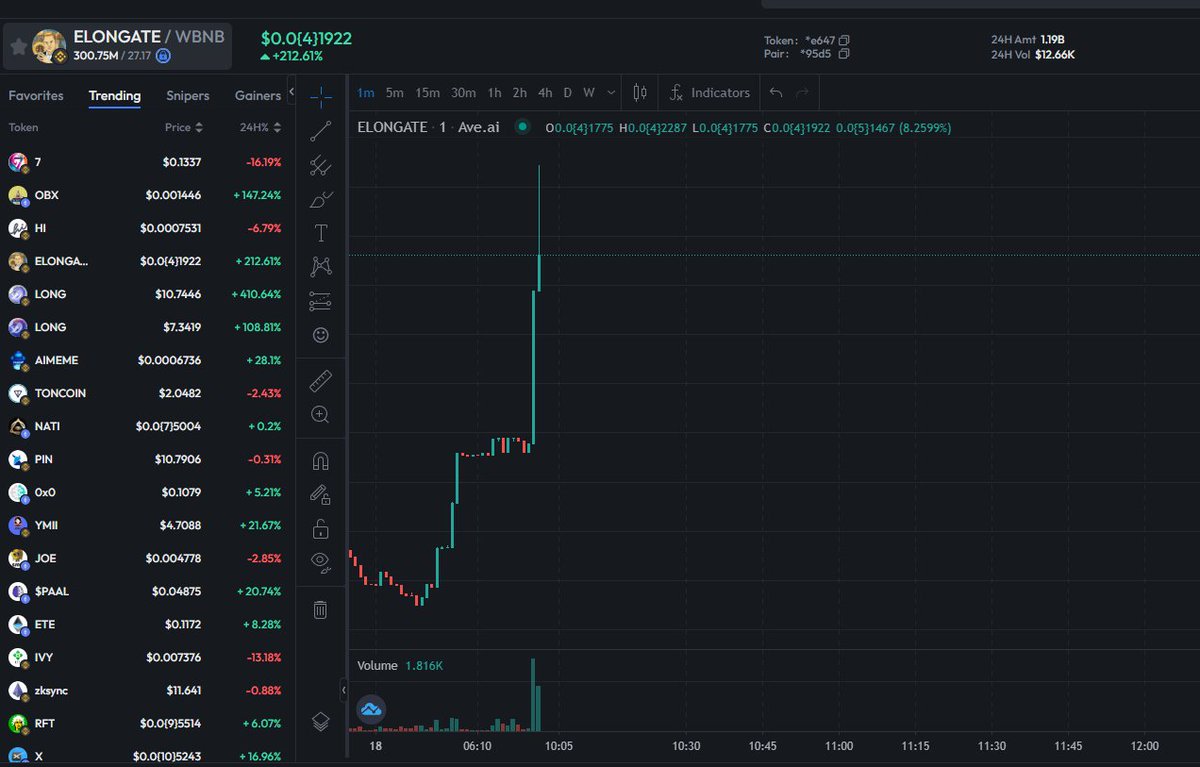This screenshot has width=1200, height=767.
Task: Sort token list by 24H%
Action: (261, 127)
